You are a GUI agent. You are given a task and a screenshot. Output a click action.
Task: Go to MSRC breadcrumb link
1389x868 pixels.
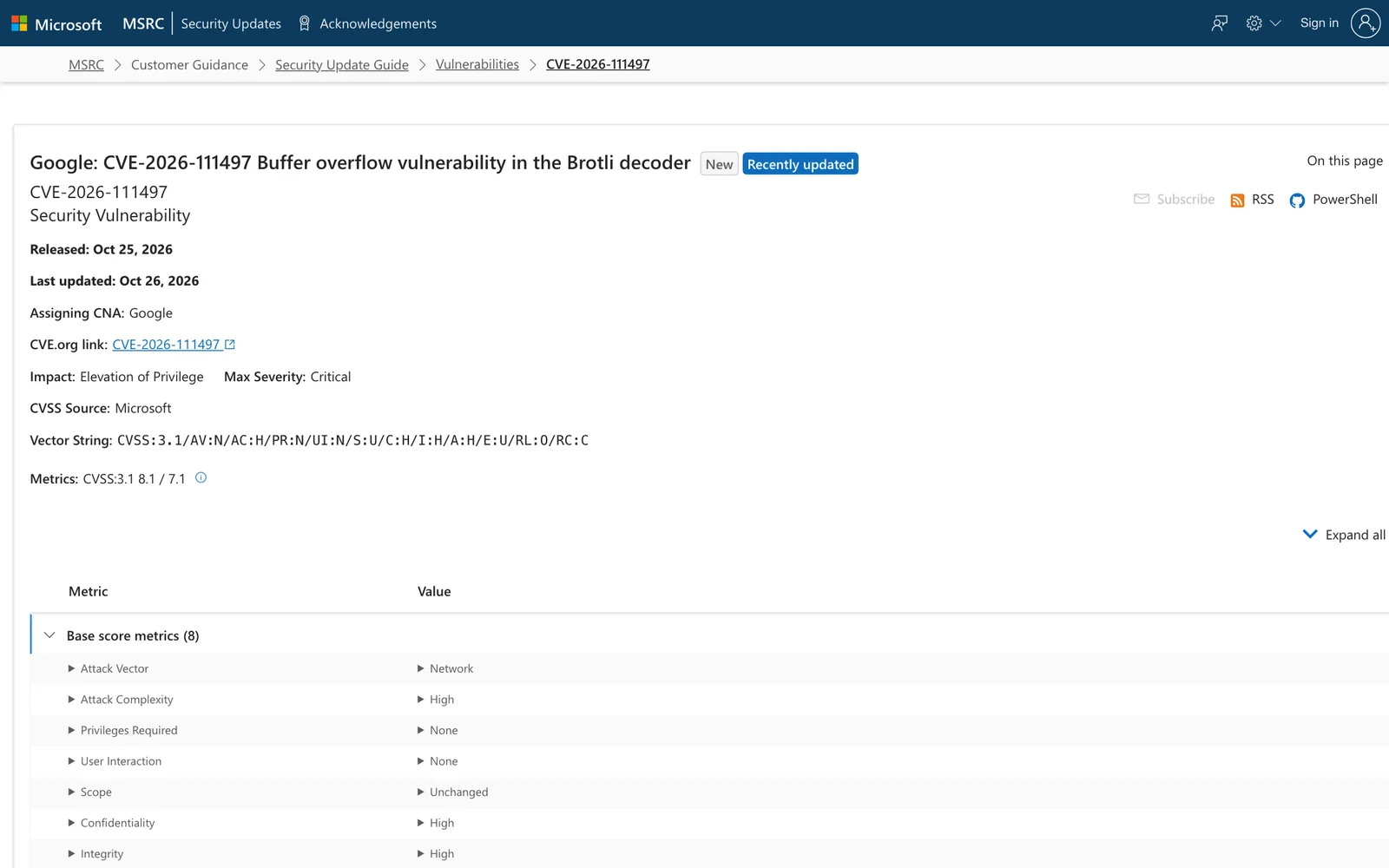[86, 64]
